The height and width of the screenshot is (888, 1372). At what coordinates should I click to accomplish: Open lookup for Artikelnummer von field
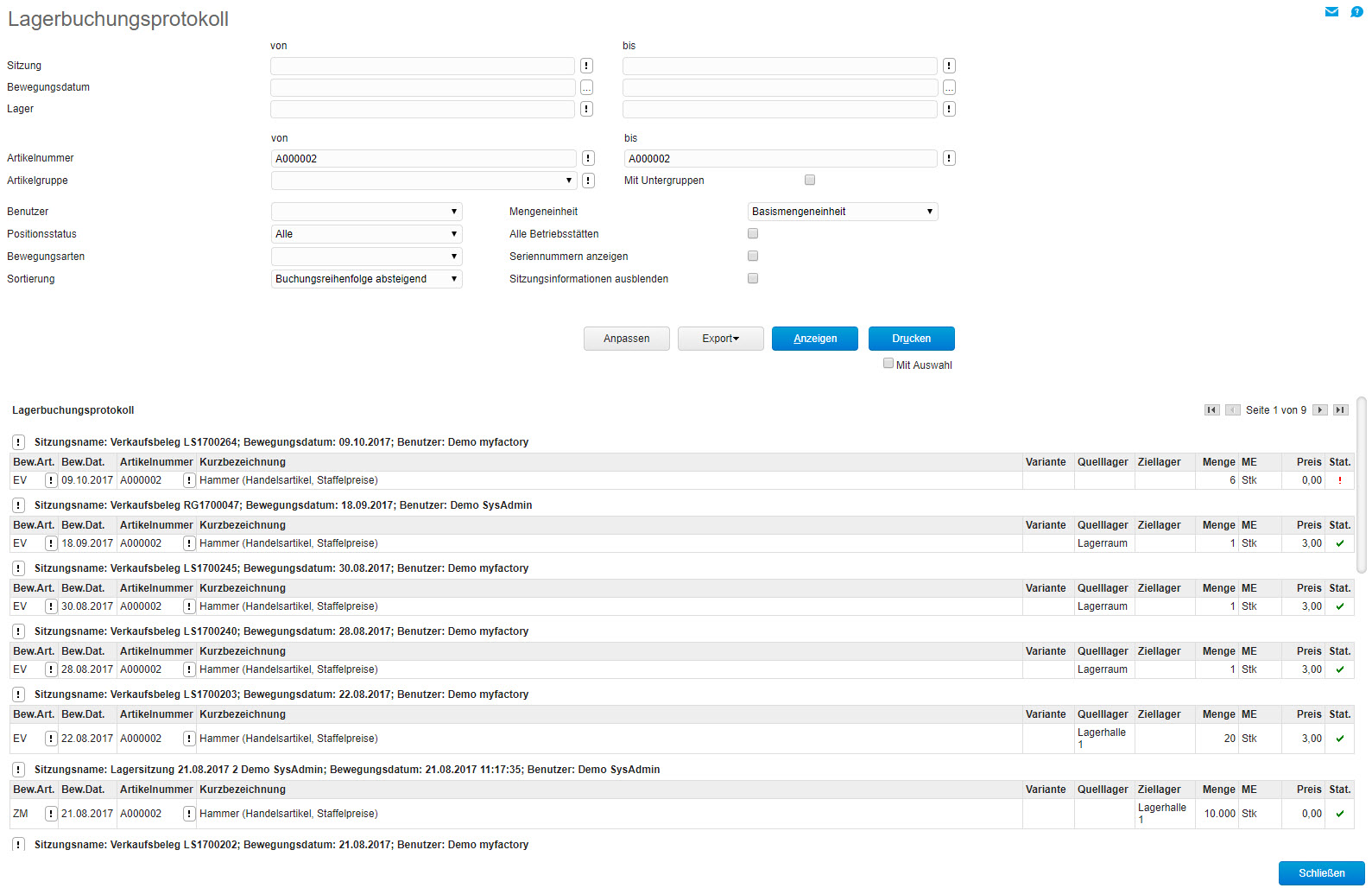588,158
